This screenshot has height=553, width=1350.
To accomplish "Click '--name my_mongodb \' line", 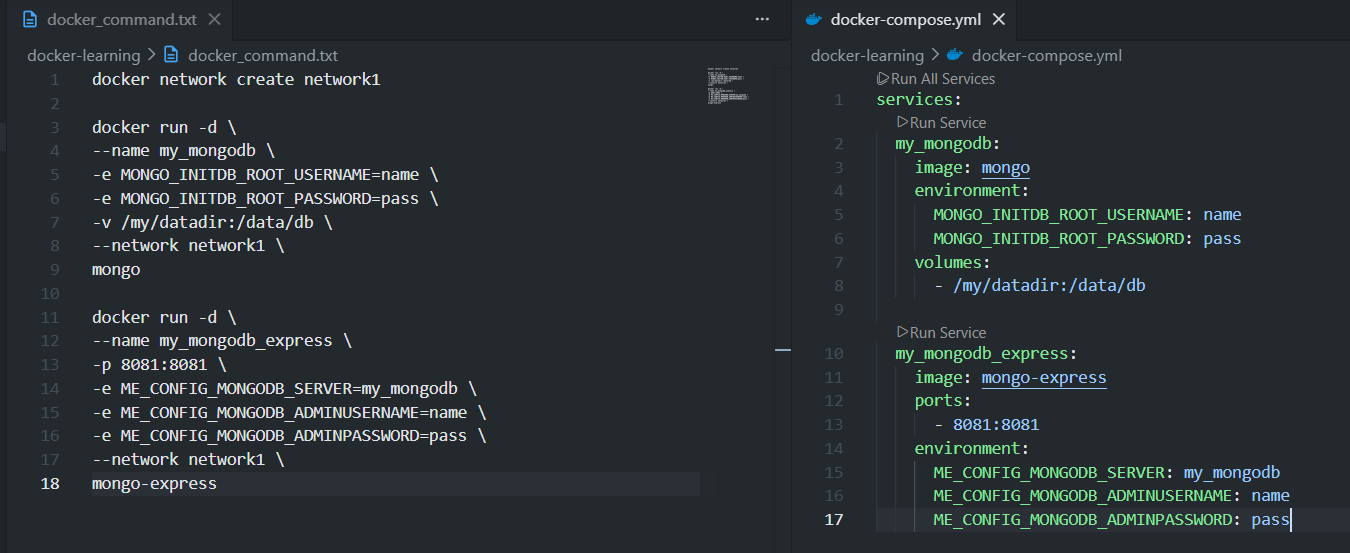I will (183, 150).
